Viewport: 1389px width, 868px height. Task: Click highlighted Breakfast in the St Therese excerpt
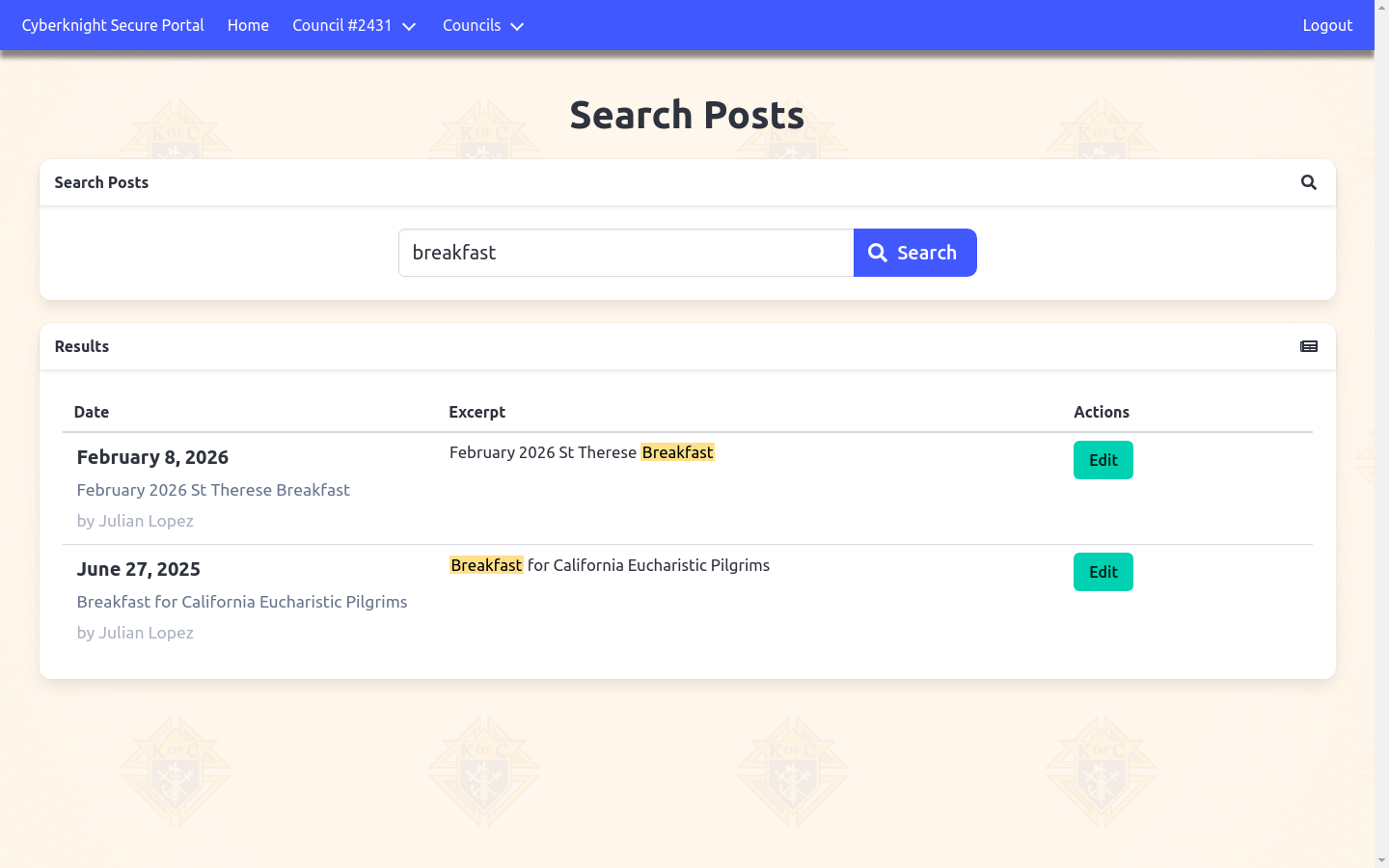pyautogui.click(x=677, y=452)
